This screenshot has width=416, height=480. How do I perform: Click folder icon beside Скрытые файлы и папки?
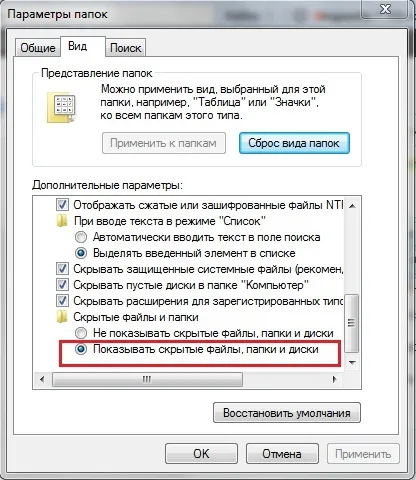(x=62, y=317)
